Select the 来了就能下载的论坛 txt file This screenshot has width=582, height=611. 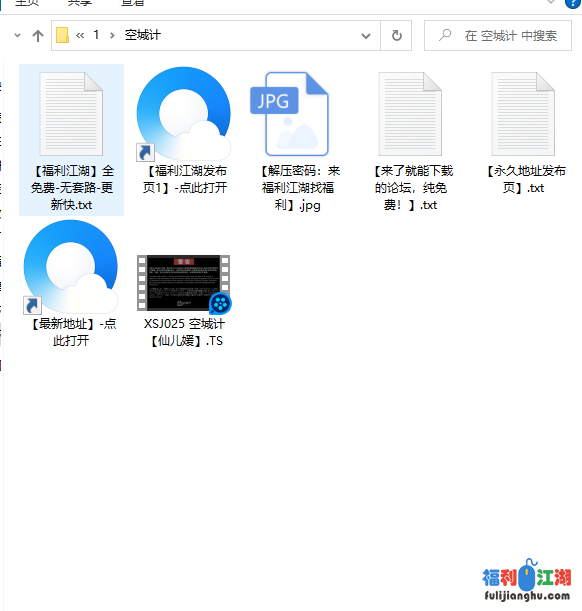[x=410, y=114]
